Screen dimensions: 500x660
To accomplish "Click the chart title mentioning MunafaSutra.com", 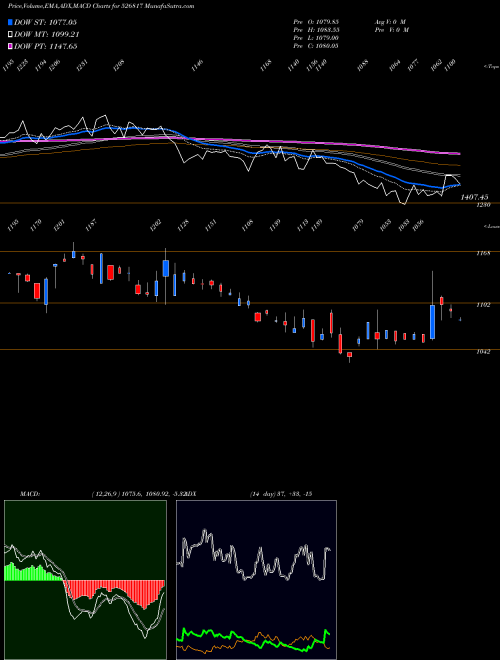I will (x=101, y=6).
